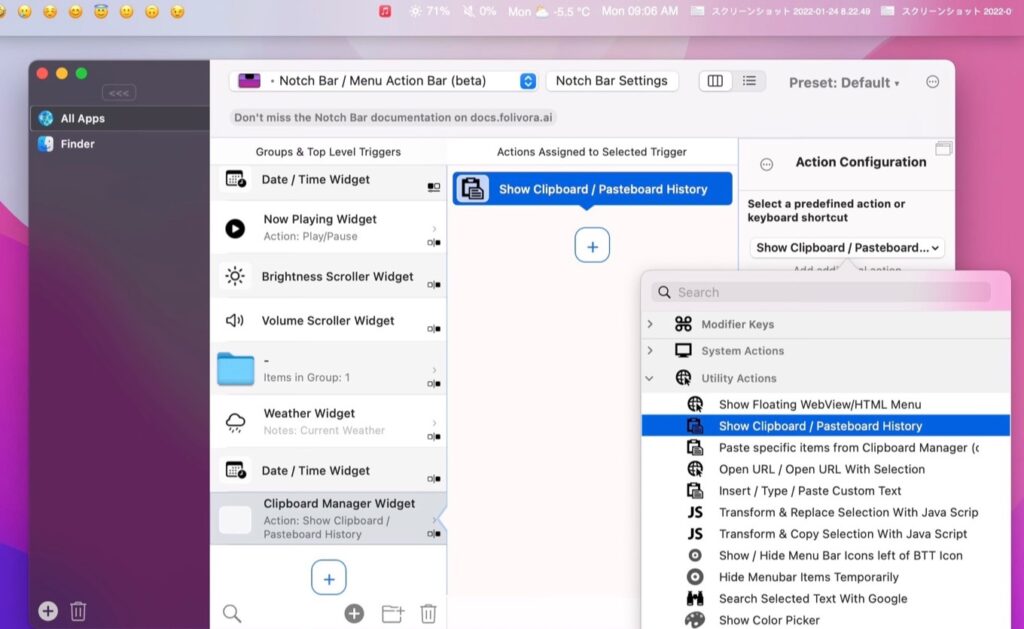Viewport: 1024px width, 629px height.
Task: Switch to column view layout
Action: pos(714,82)
